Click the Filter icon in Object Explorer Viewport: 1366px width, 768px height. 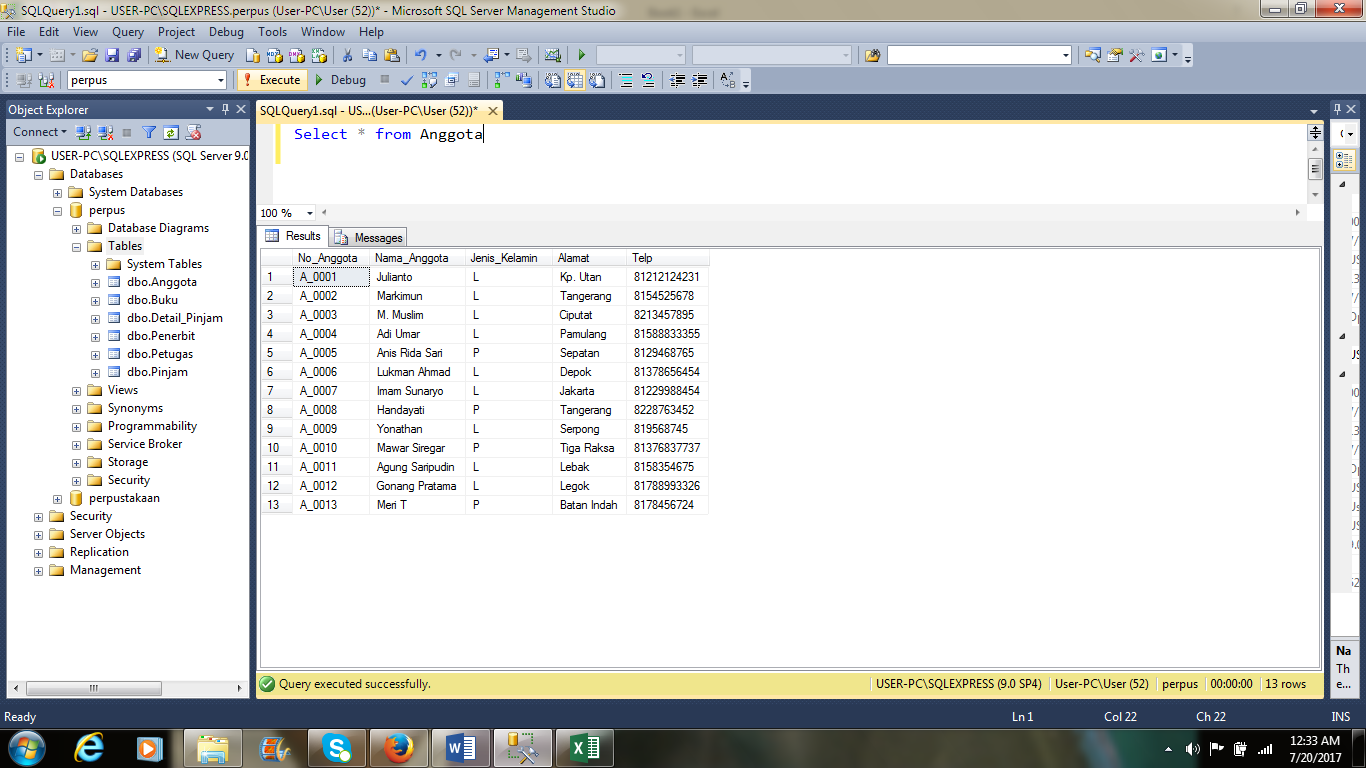[x=147, y=131]
